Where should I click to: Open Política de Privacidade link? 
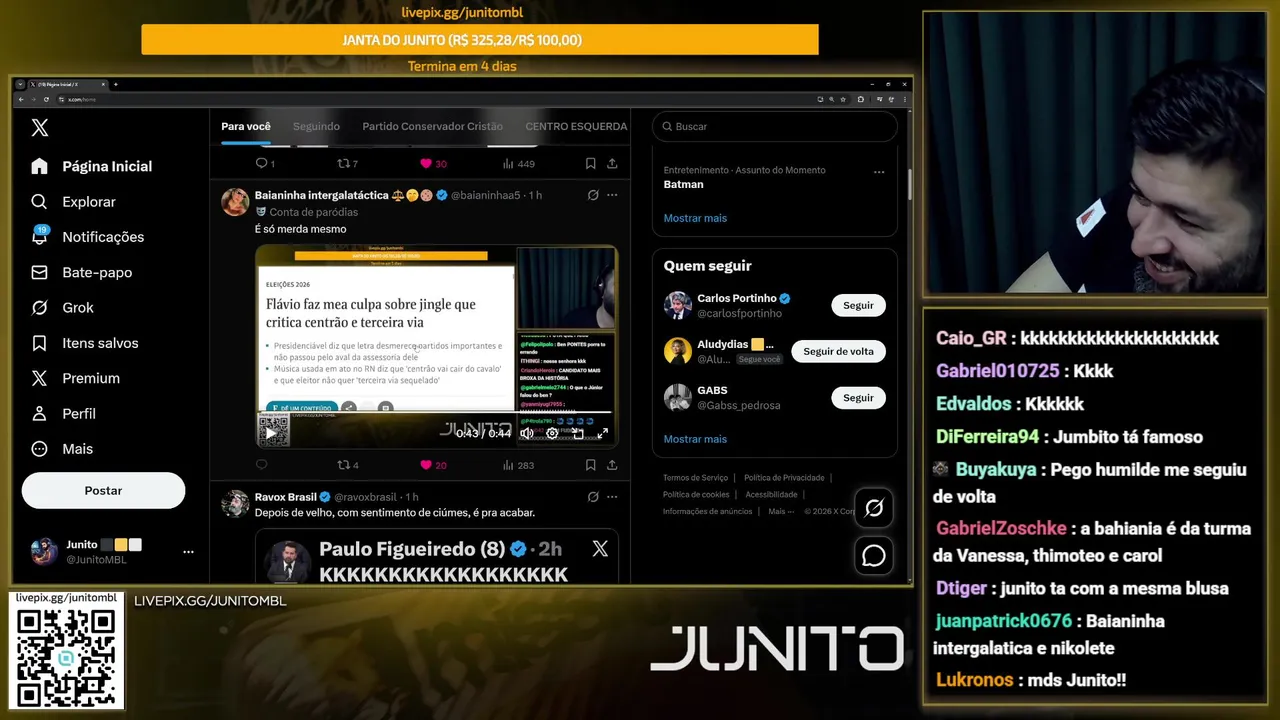784,478
